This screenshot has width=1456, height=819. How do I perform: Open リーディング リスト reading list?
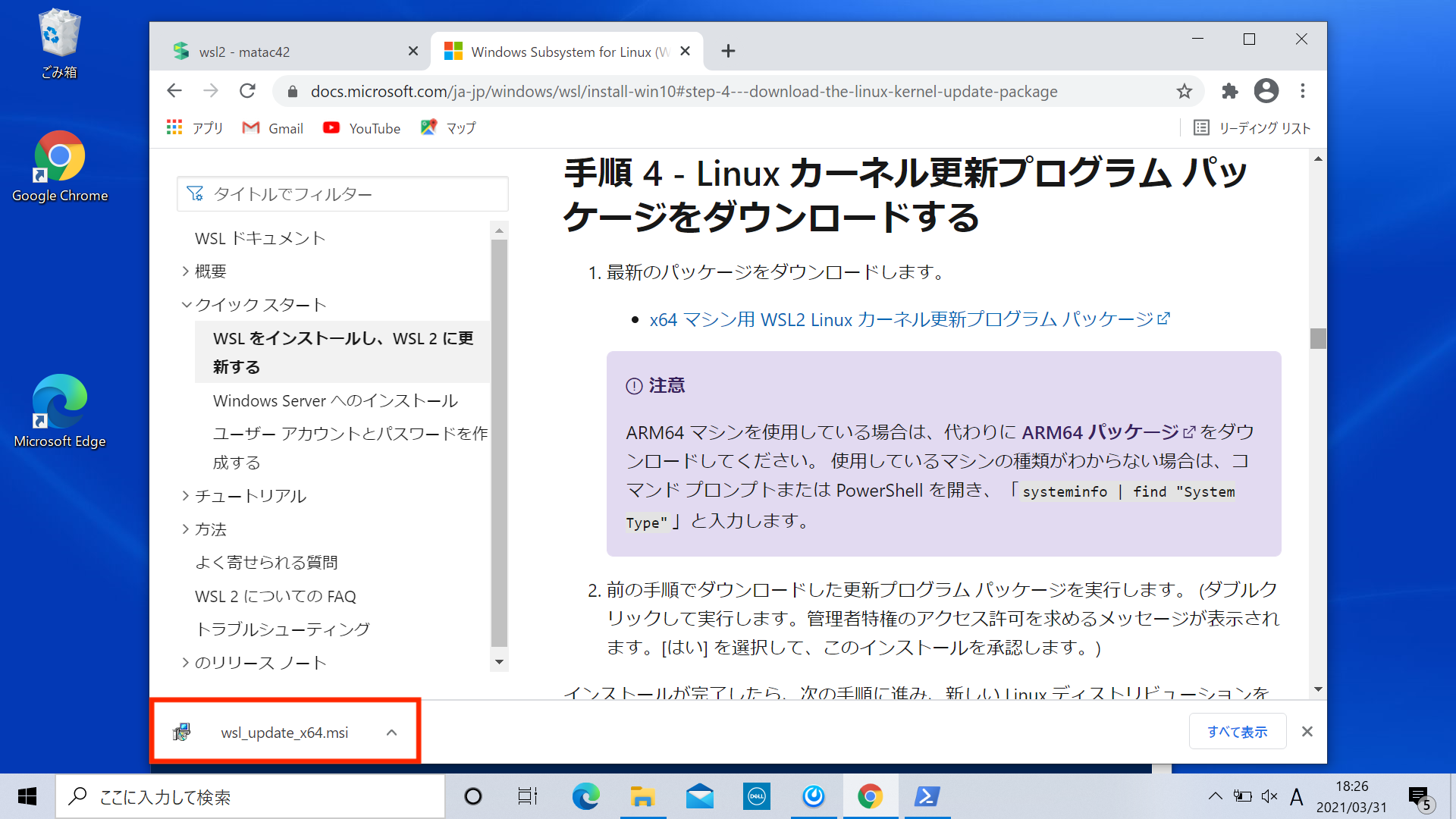[1252, 128]
